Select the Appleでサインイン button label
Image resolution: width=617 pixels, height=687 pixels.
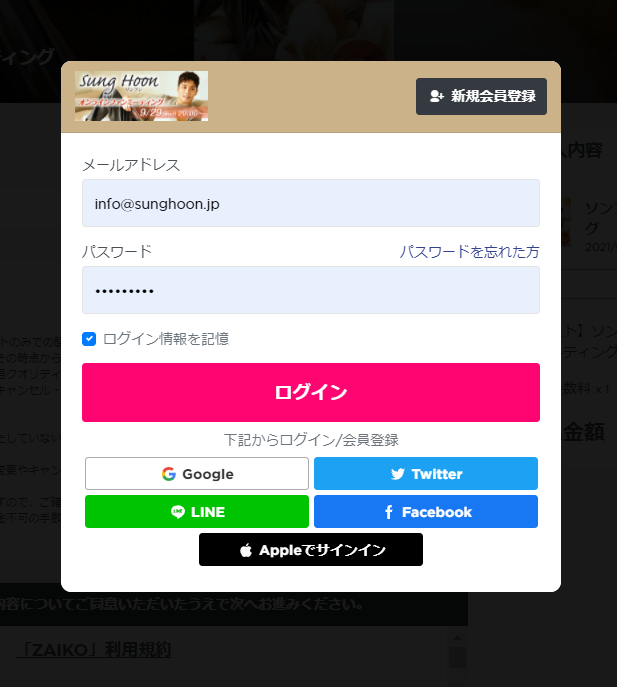coord(322,550)
